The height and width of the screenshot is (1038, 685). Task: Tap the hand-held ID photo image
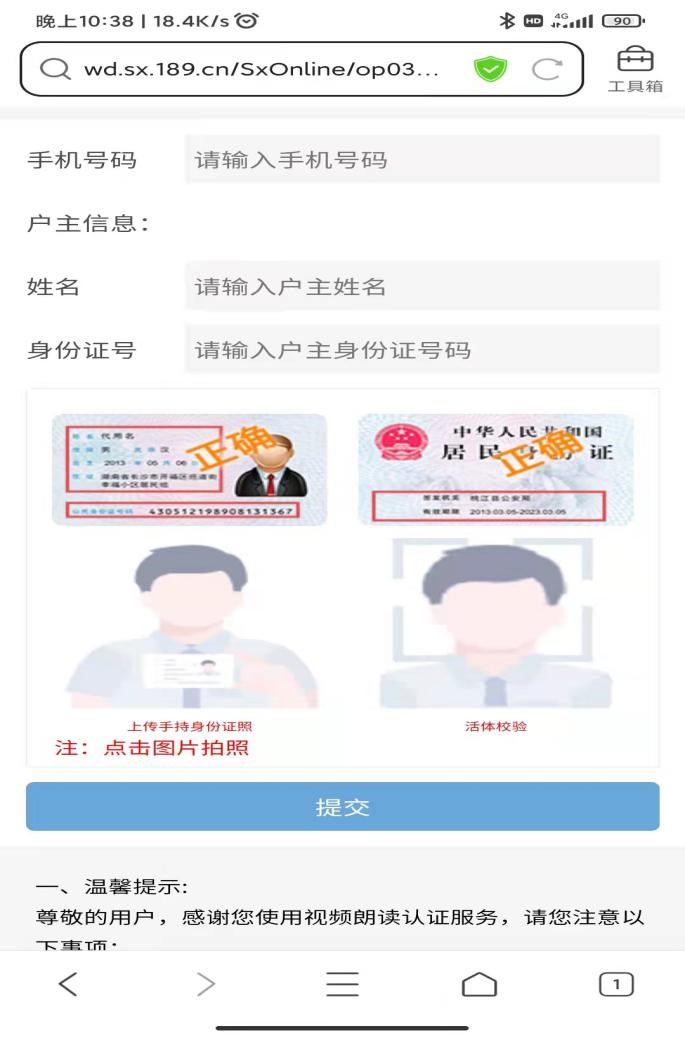click(x=191, y=626)
